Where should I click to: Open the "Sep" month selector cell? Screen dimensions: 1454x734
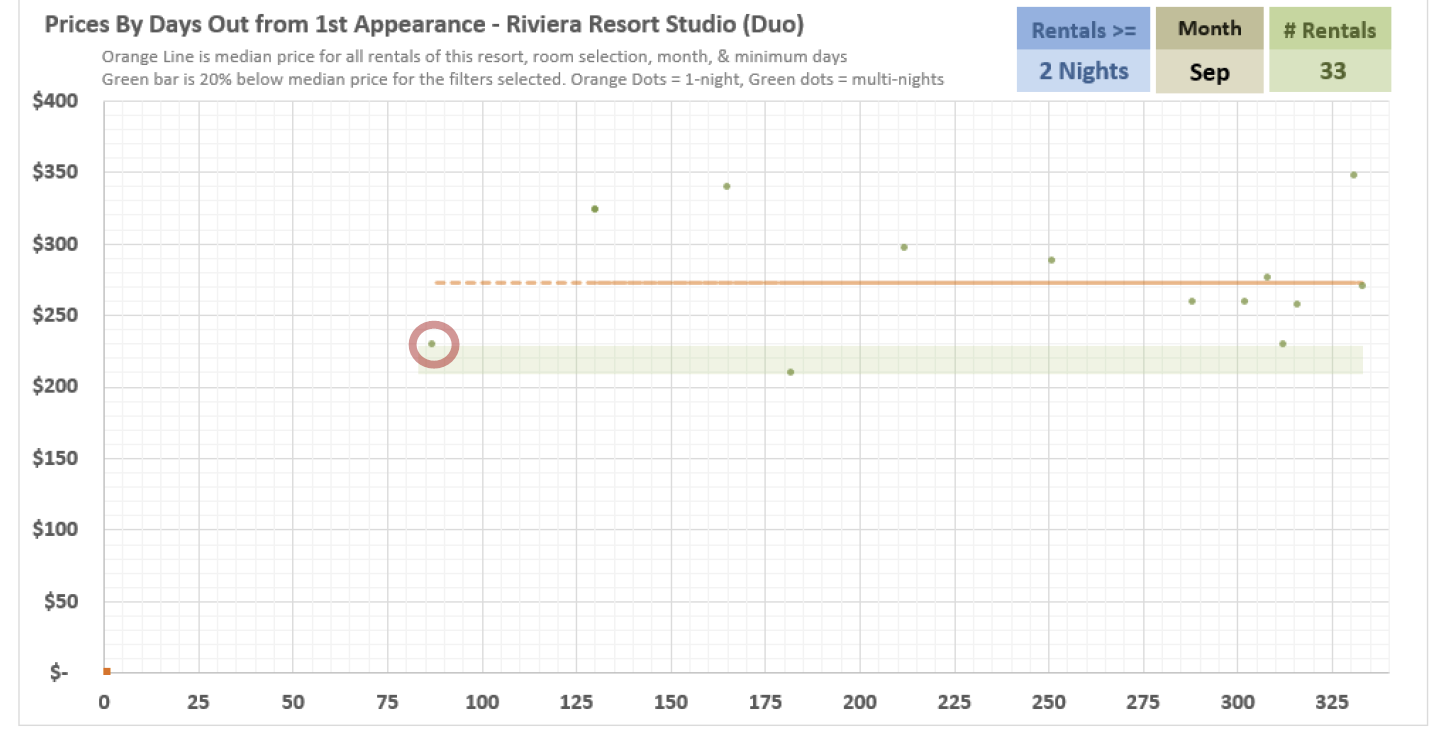(x=1209, y=72)
